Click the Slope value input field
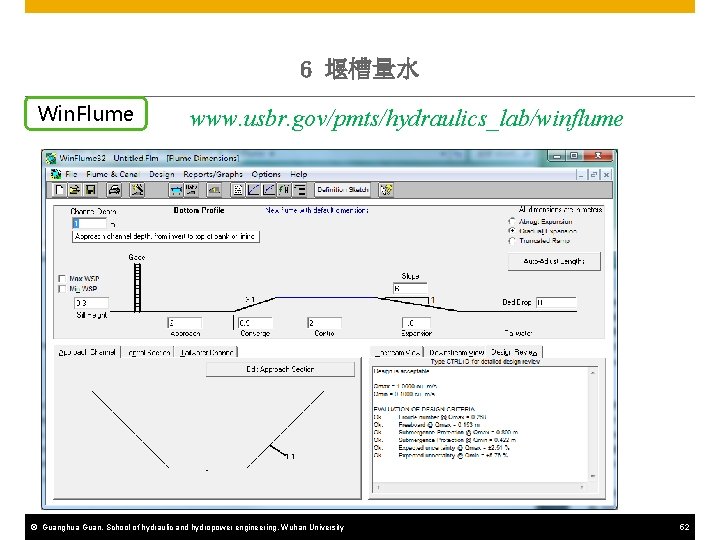Viewport: 720px width, 540px height. (410, 288)
